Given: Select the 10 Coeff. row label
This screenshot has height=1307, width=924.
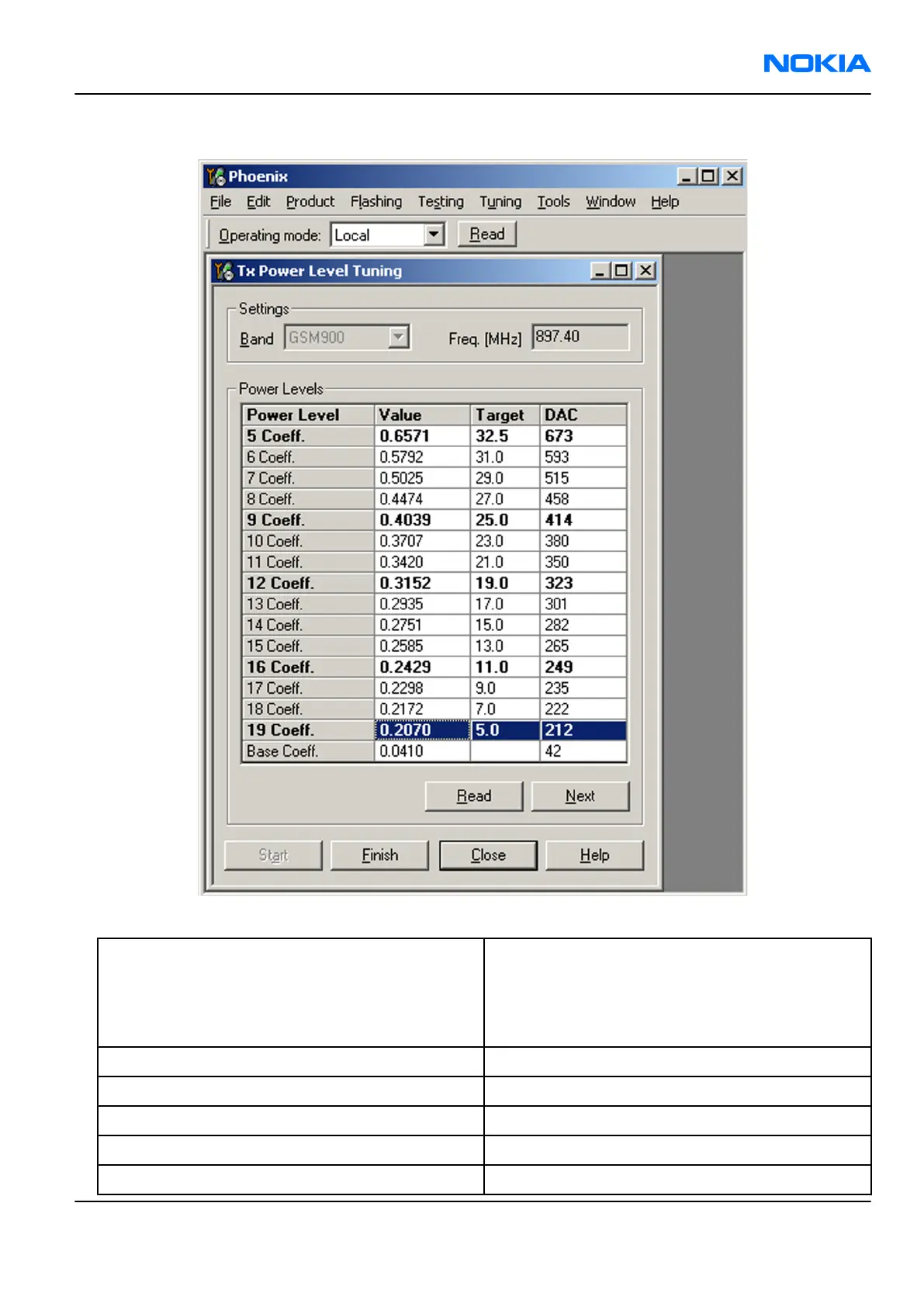Looking at the screenshot, I should pyautogui.click(x=309, y=541).
